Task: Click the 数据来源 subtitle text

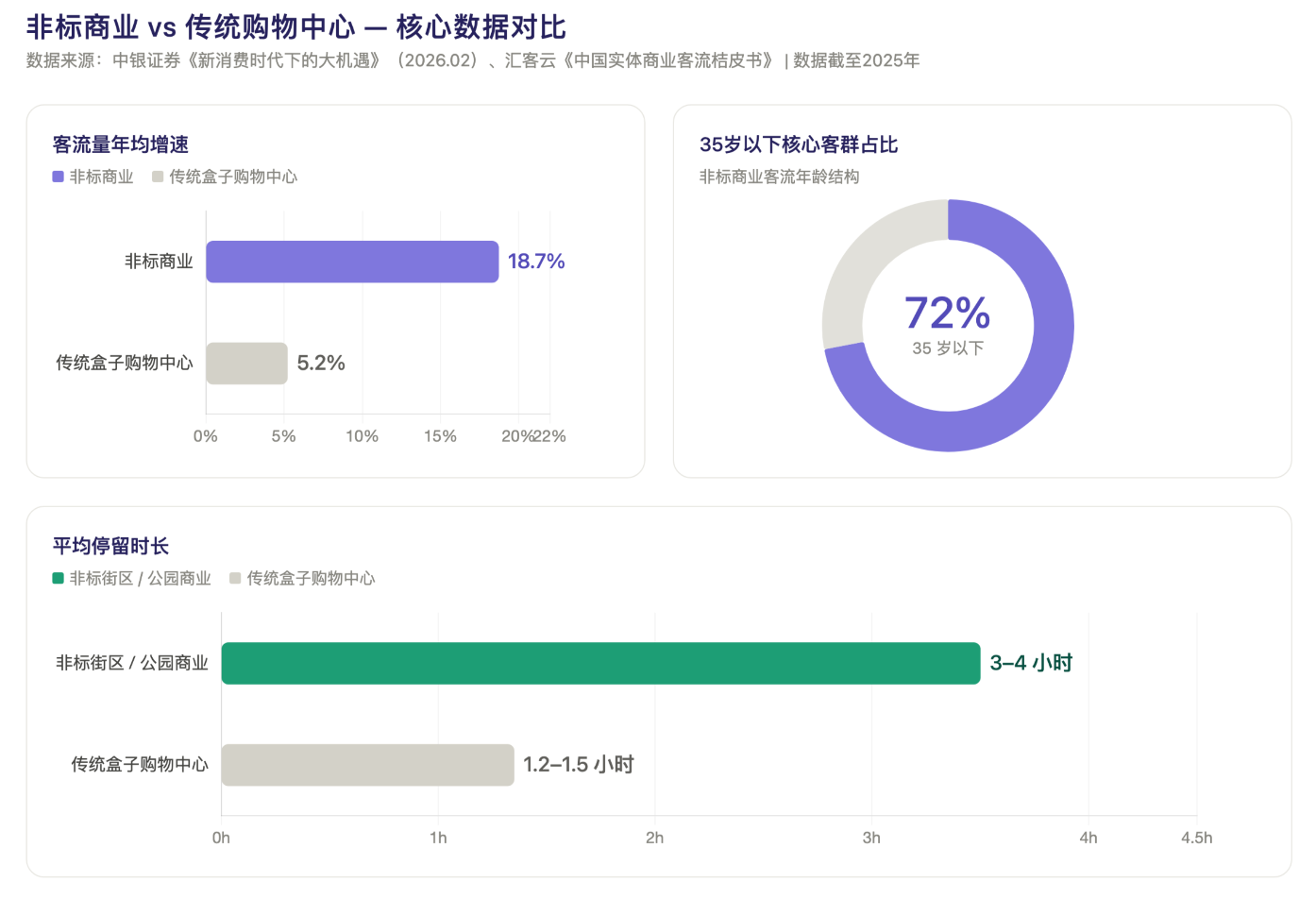Action: coord(473,60)
